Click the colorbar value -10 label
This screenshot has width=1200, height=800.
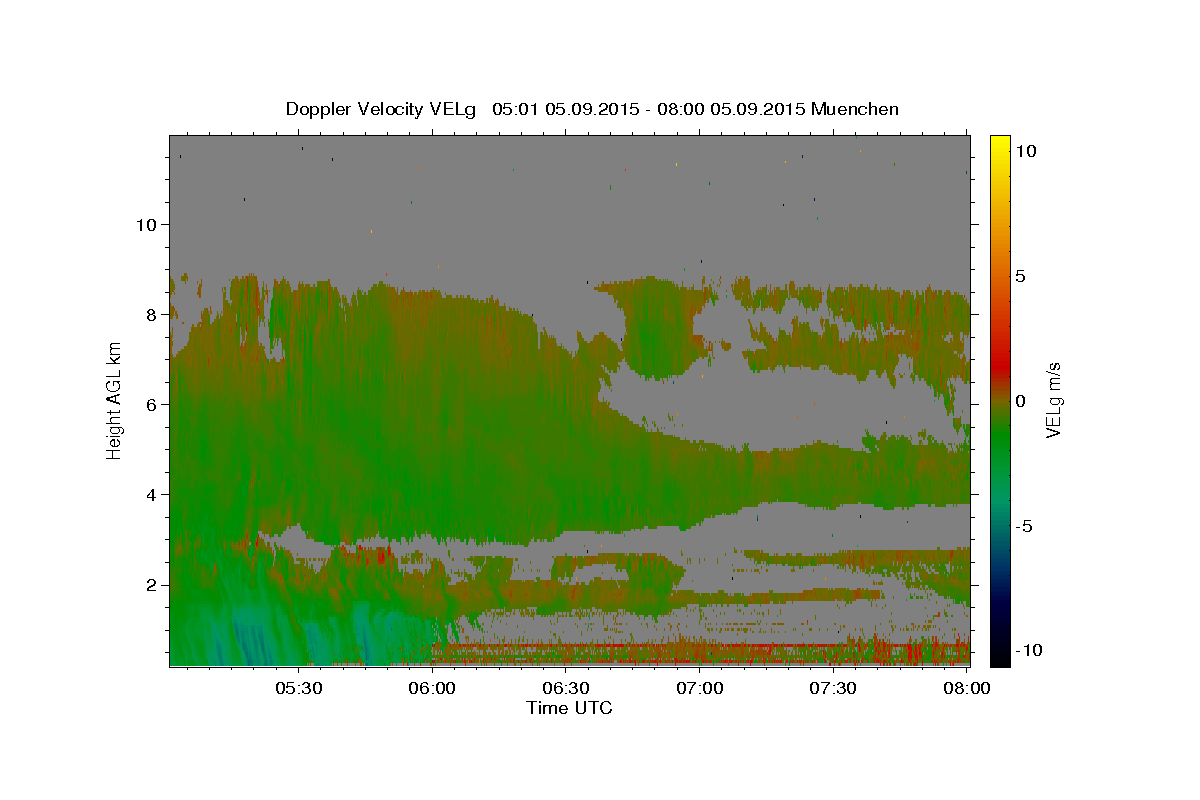coord(1028,650)
